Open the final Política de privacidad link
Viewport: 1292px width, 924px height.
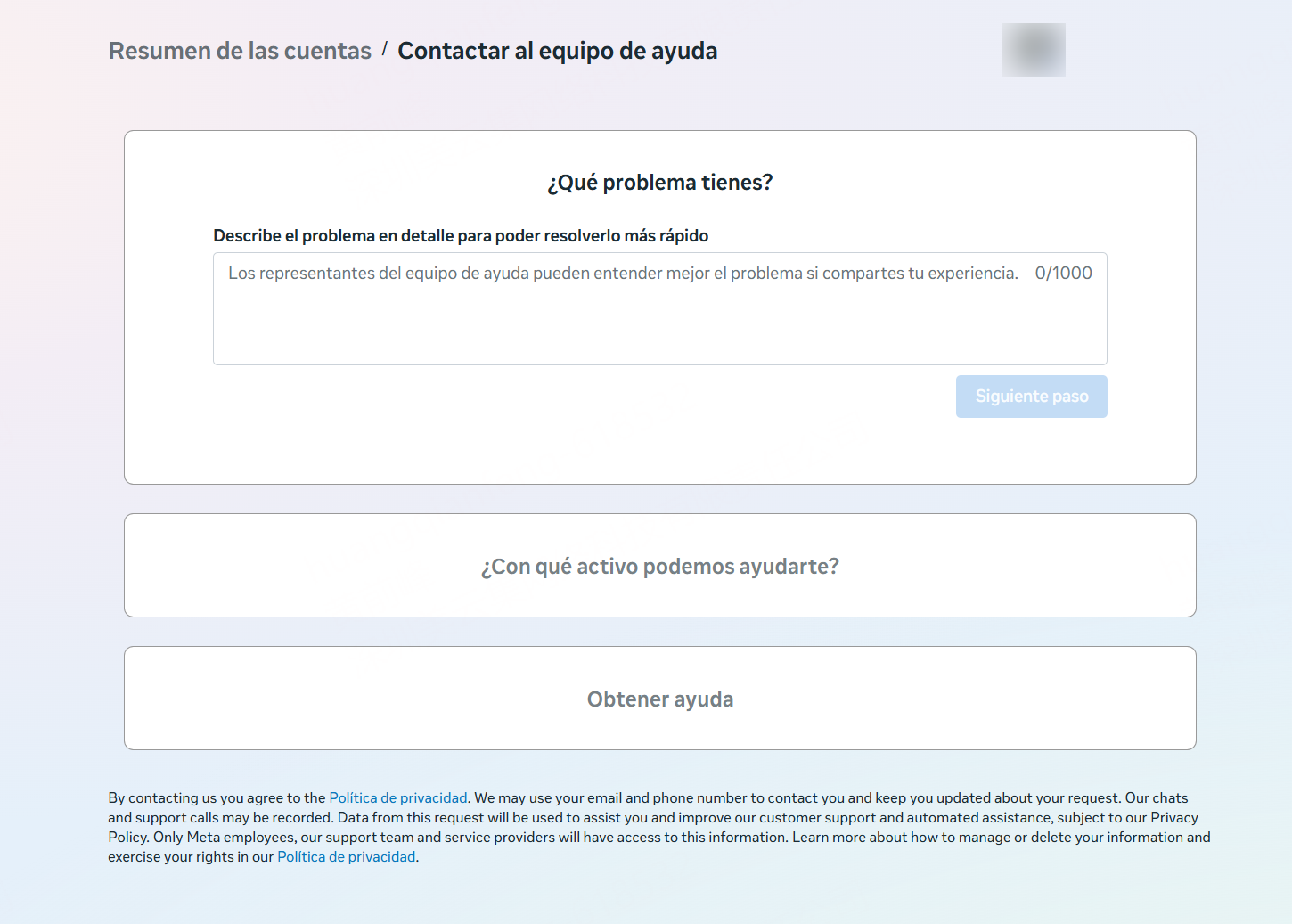pyautogui.click(x=347, y=857)
